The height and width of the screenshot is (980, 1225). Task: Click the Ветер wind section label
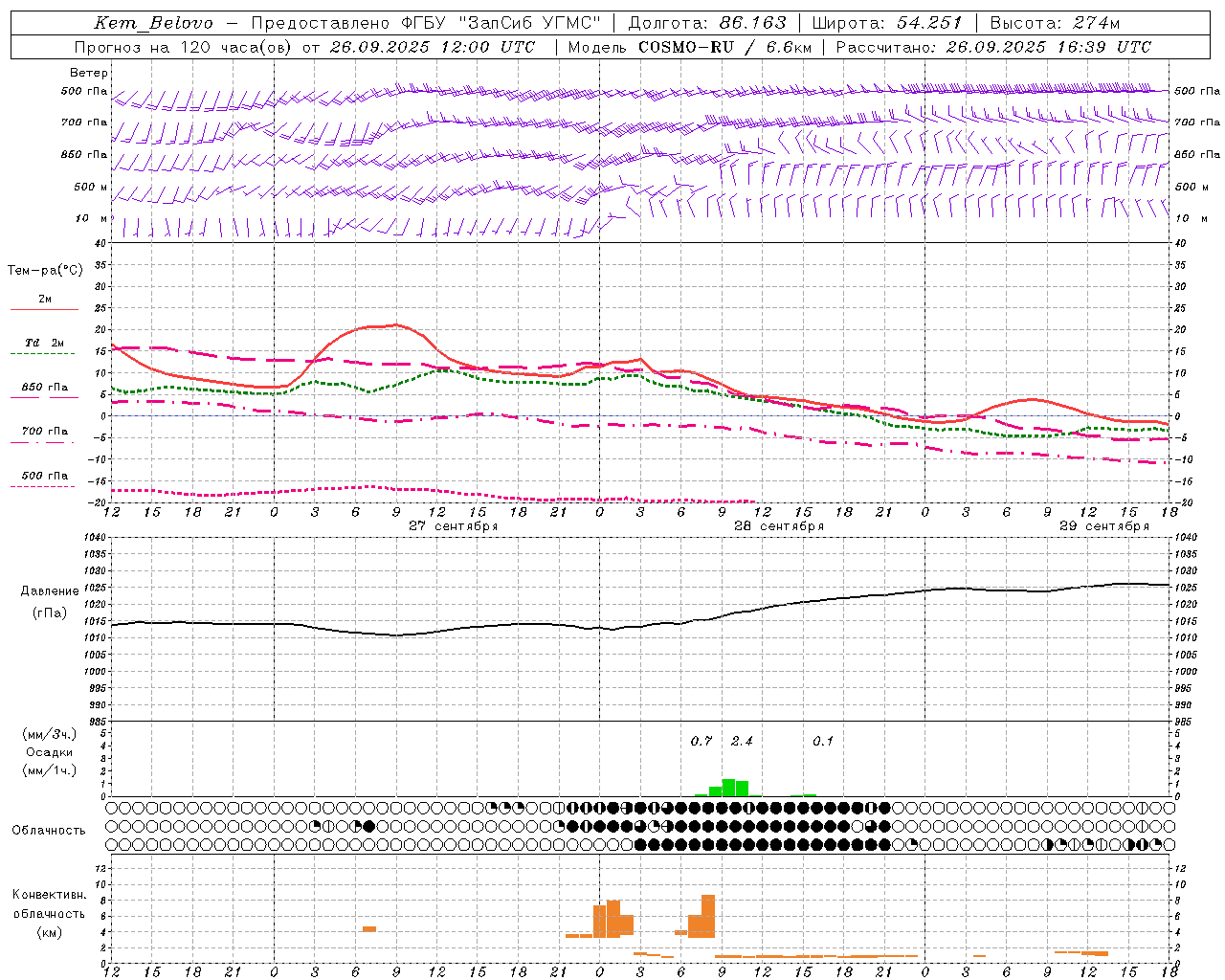89,73
